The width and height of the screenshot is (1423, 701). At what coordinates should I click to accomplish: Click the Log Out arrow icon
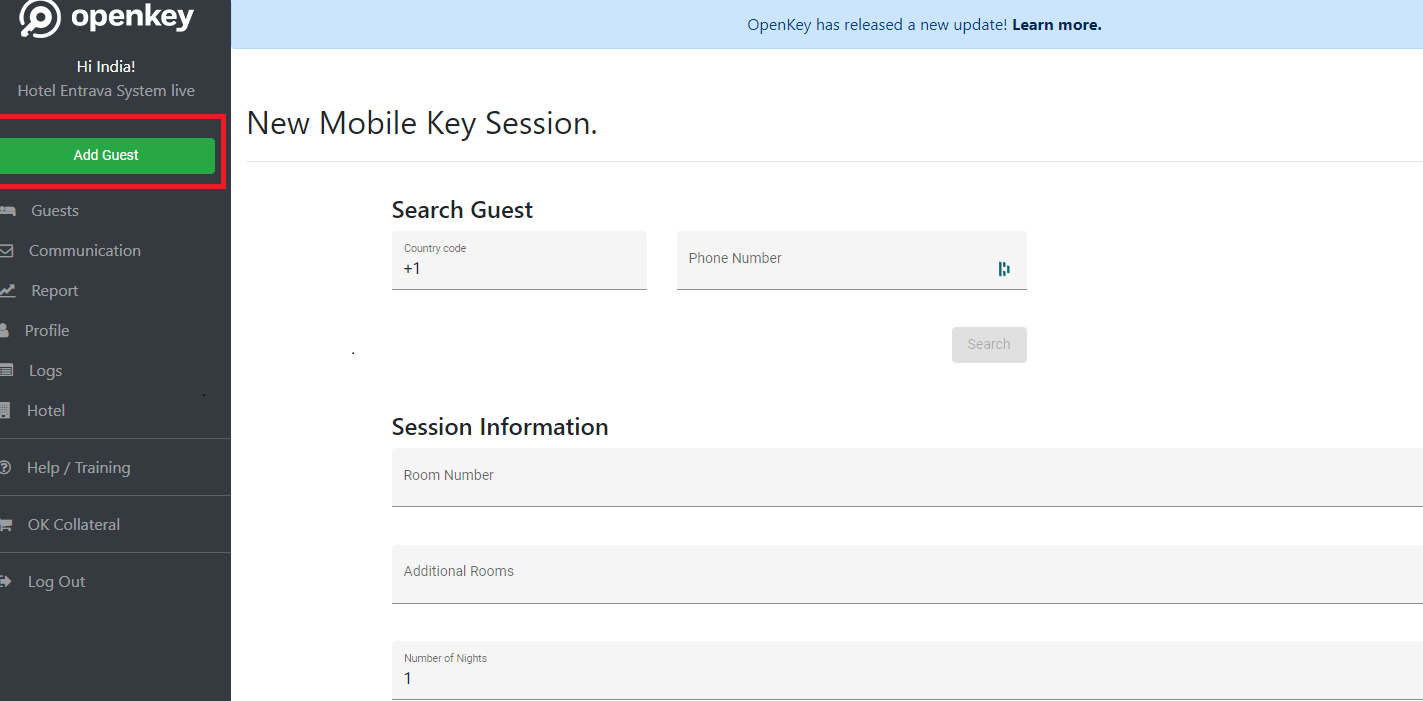8,581
